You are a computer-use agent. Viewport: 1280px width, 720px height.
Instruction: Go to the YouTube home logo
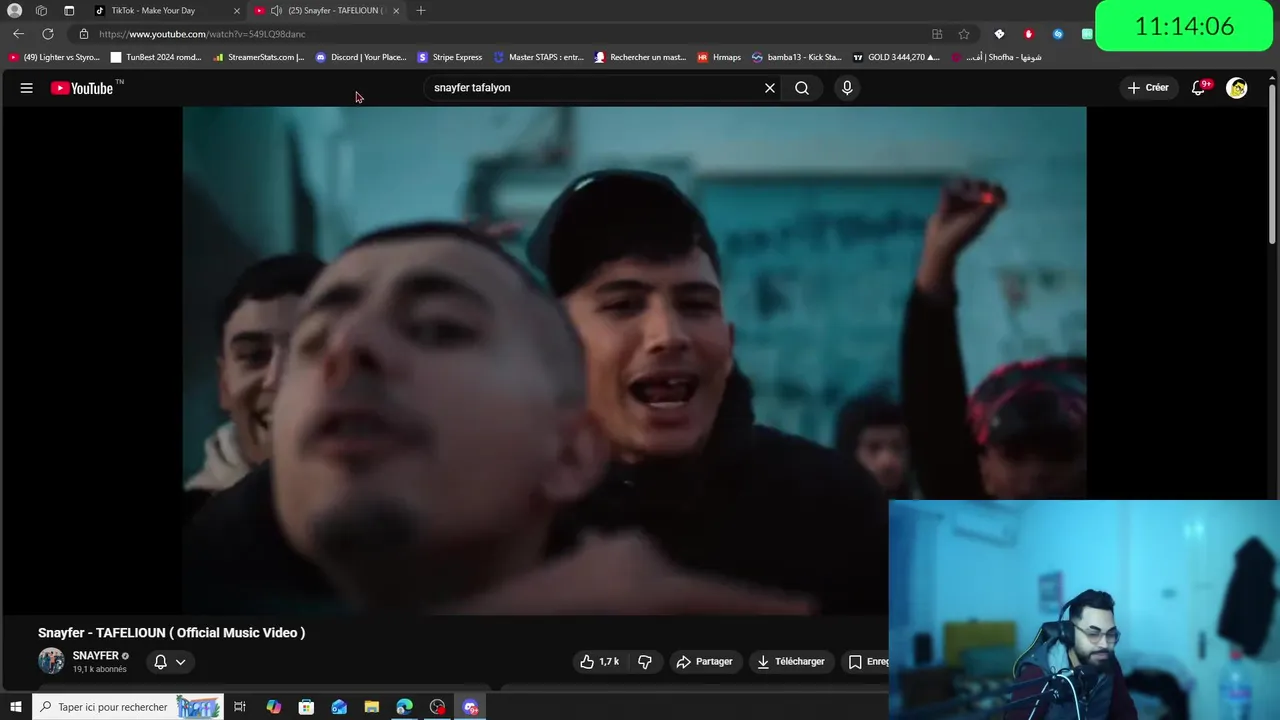pyautogui.click(x=83, y=88)
